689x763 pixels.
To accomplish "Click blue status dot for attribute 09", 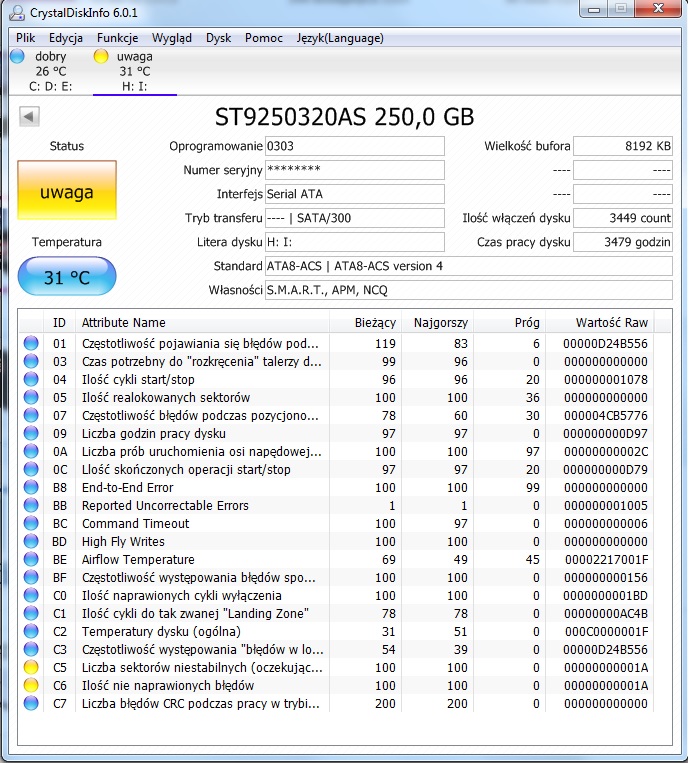I will pyautogui.click(x=31, y=433).
